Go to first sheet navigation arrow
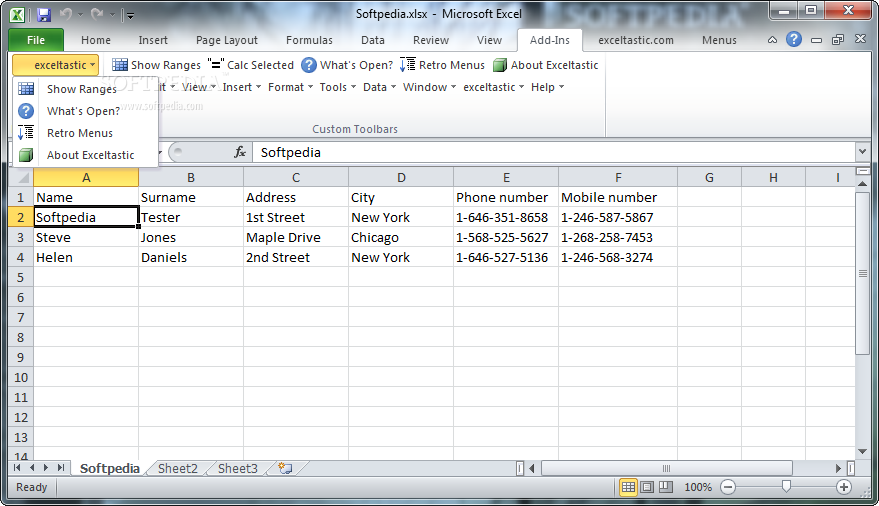Viewport: 879px width, 506px height. 17,468
